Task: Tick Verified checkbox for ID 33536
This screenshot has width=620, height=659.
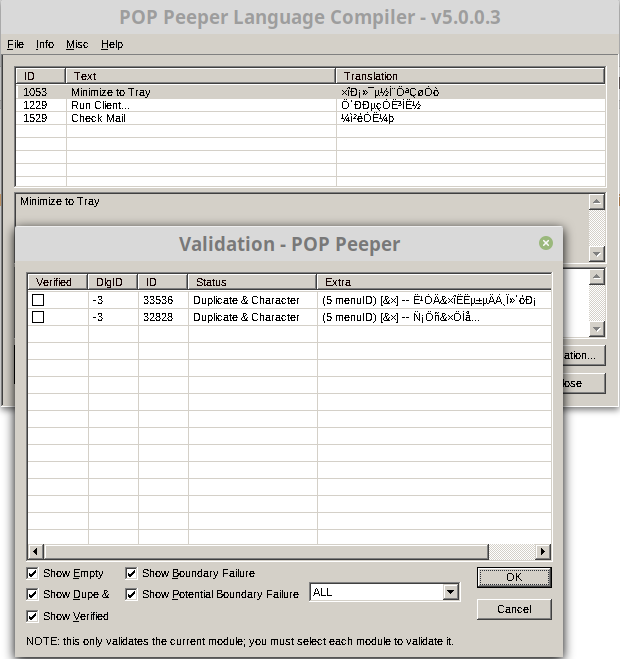Action: pyautogui.click(x=38, y=300)
